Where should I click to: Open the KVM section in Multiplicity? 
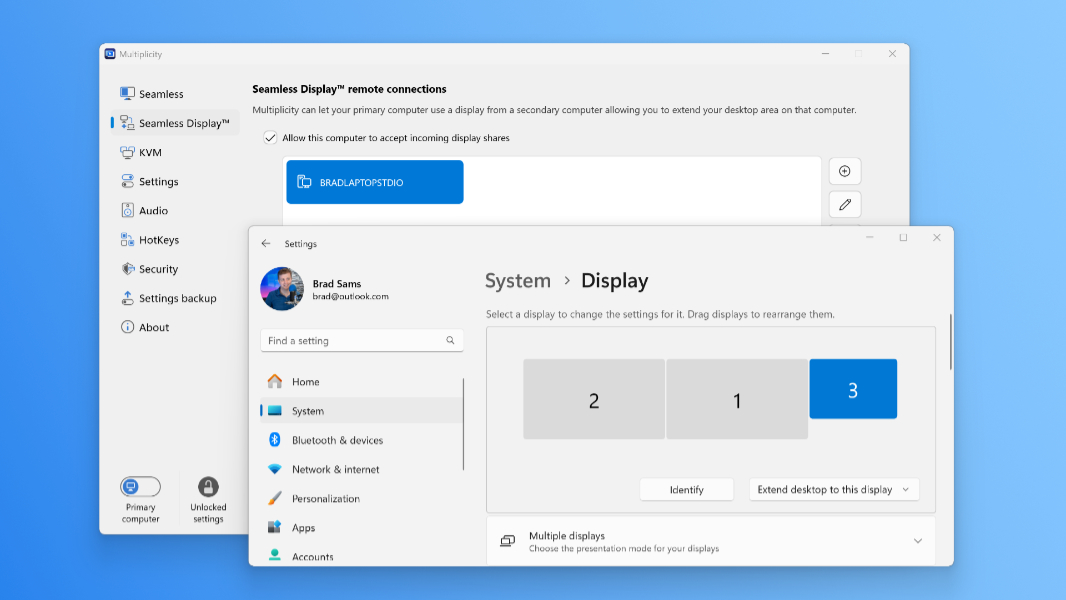click(128, 152)
